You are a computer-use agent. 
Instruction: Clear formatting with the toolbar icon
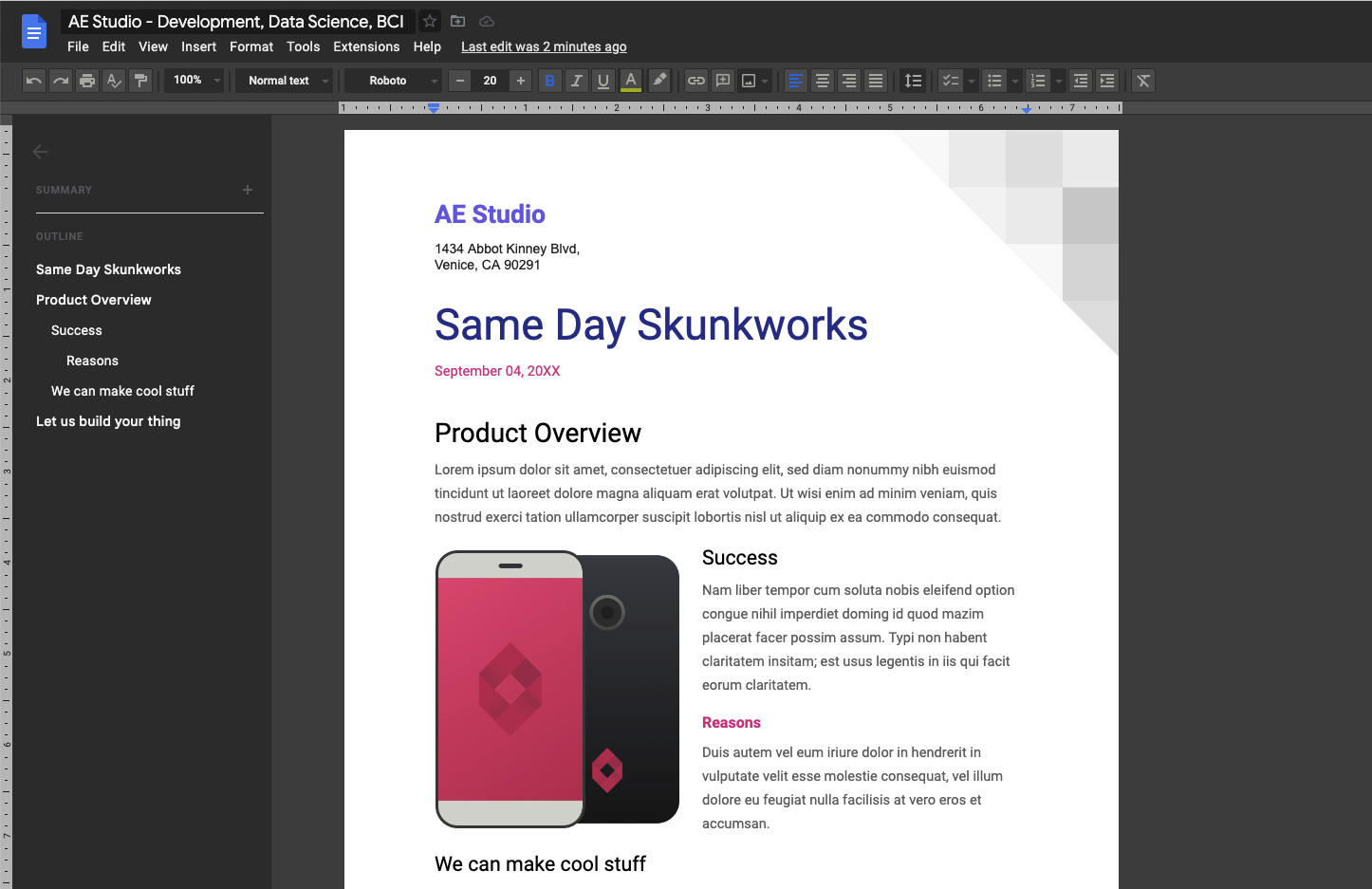(1142, 81)
